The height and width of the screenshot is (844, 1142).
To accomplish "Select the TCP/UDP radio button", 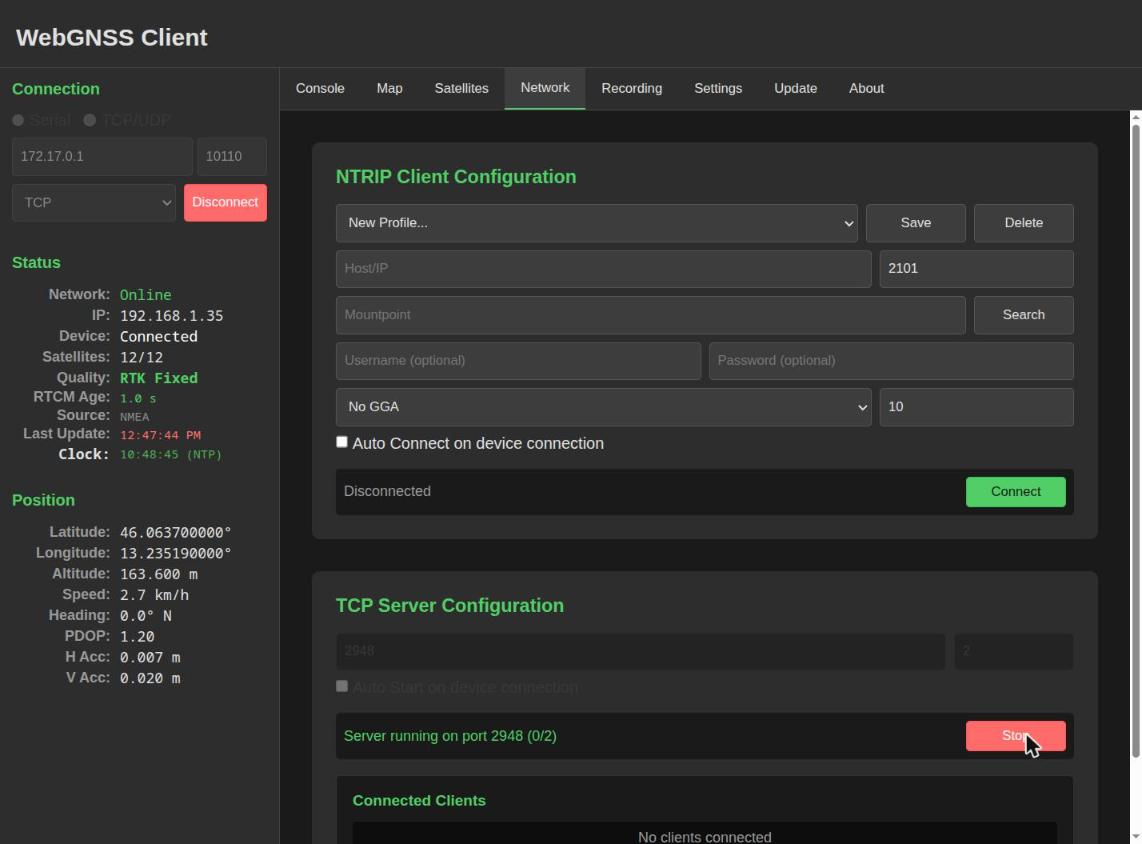I will coord(90,120).
